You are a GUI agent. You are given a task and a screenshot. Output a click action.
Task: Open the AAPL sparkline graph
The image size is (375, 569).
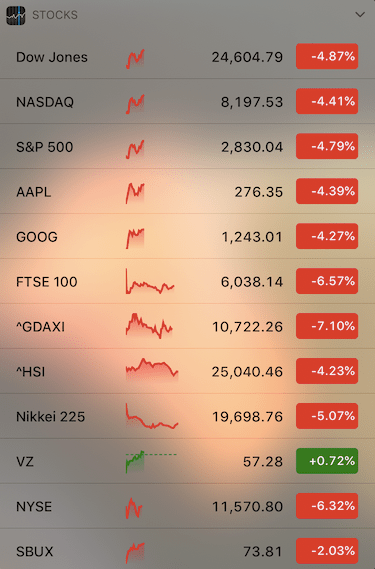tap(135, 193)
